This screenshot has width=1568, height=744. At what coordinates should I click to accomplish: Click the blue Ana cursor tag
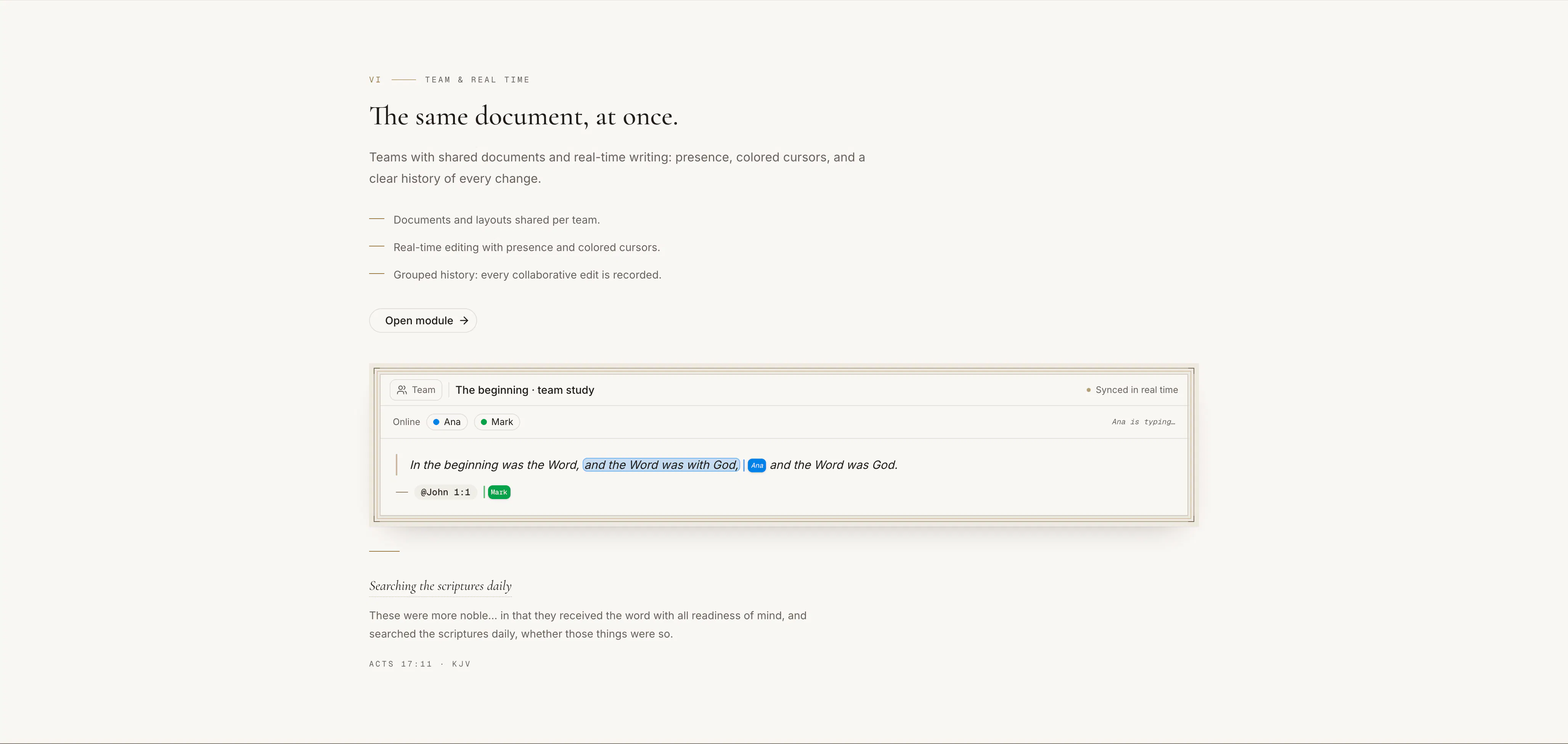(757, 465)
